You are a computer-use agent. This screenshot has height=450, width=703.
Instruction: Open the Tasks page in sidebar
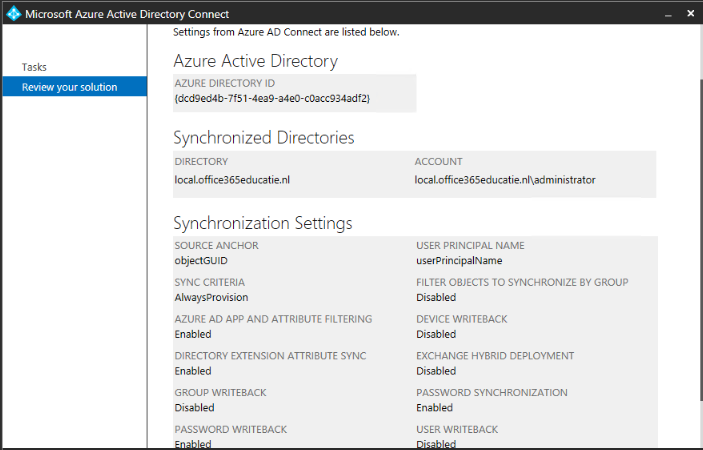click(34, 67)
